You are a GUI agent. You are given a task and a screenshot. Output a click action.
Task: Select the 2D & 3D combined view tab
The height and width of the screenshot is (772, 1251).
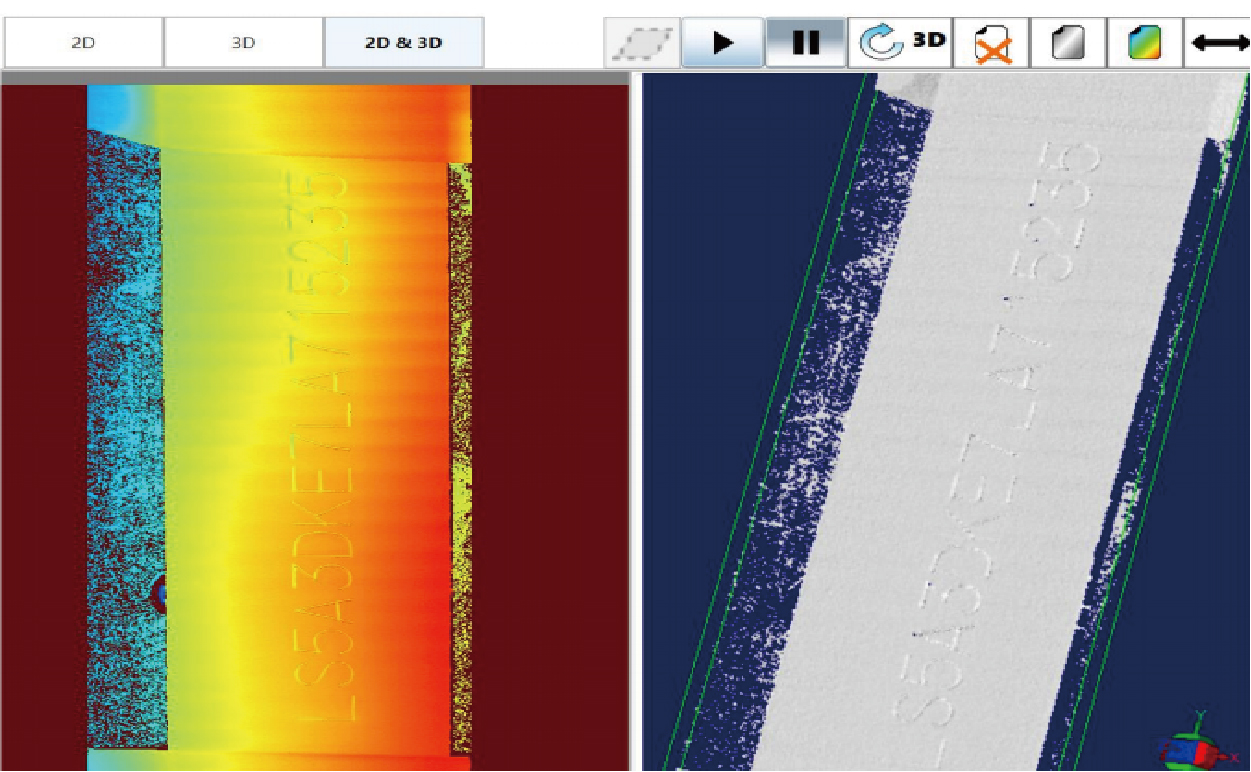click(403, 43)
